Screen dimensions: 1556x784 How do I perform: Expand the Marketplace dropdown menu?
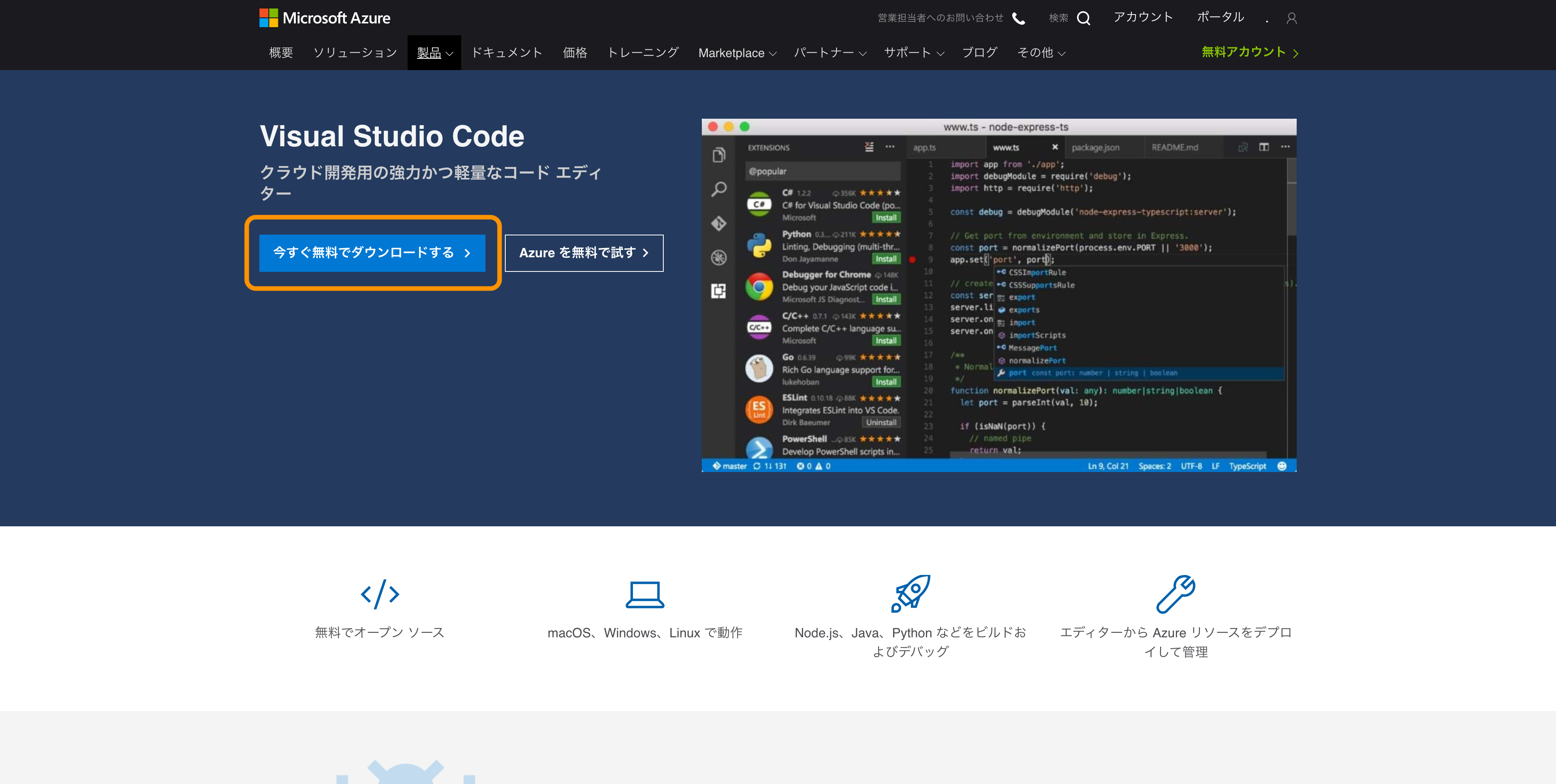tap(737, 53)
